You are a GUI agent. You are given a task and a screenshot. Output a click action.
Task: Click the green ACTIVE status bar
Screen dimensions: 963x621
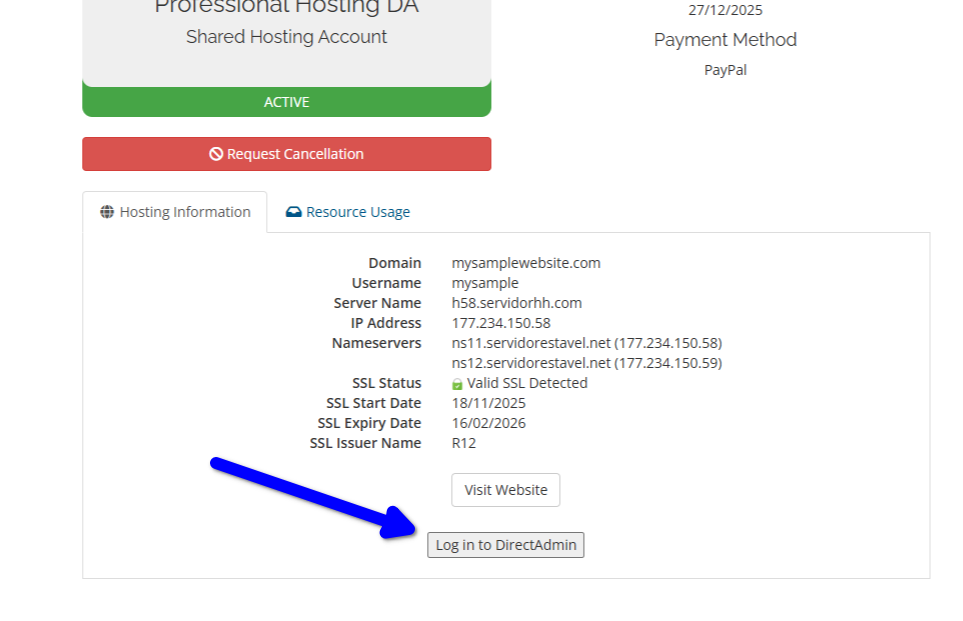(286, 101)
